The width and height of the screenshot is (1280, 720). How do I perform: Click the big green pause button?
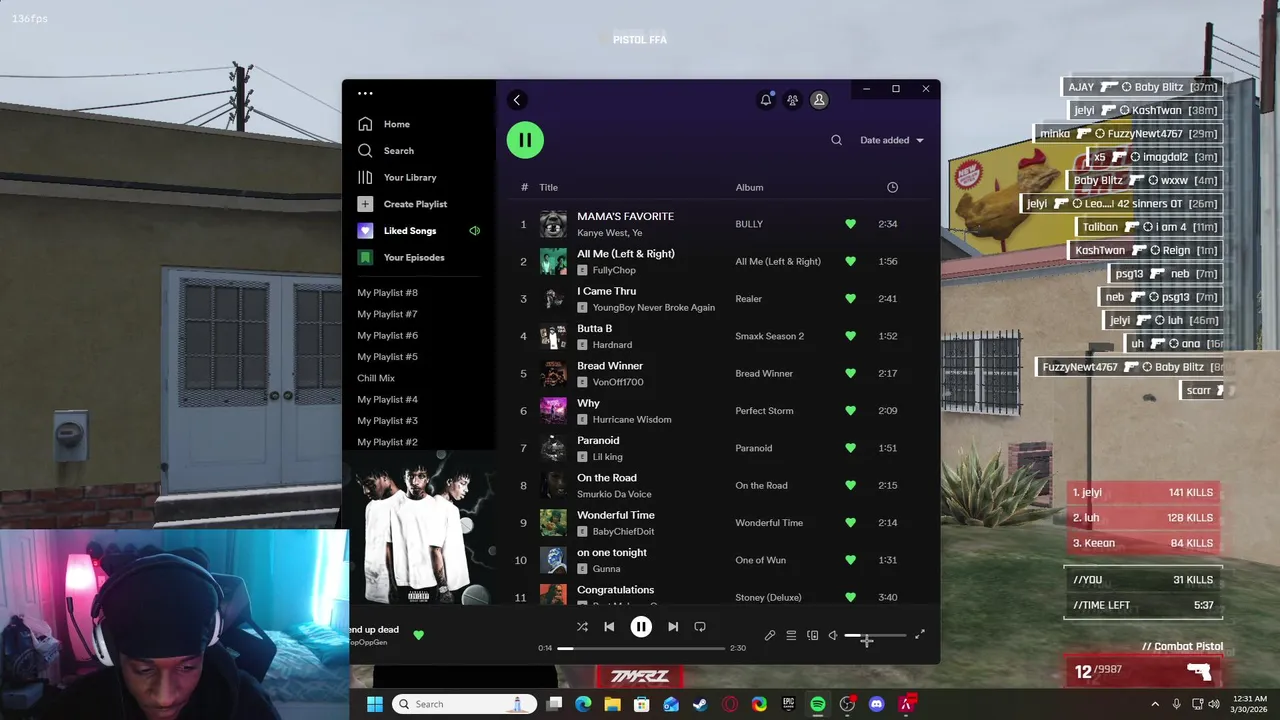(525, 140)
